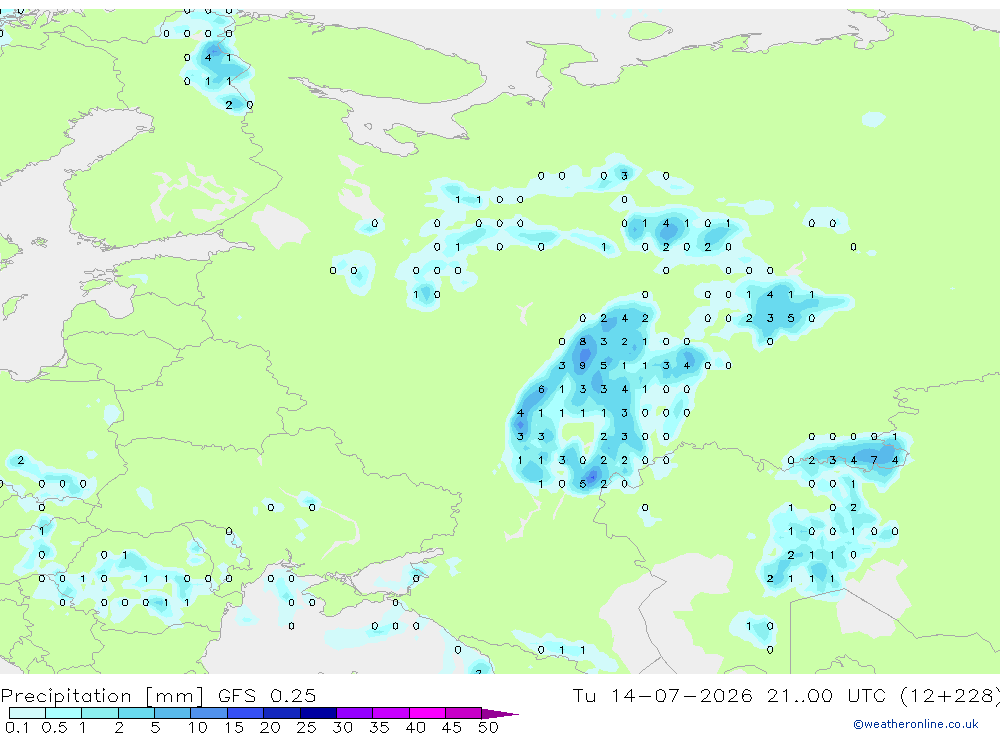1000x733 pixels.
Task: Select the 2–5 mm legend swatch
Action: point(136,713)
